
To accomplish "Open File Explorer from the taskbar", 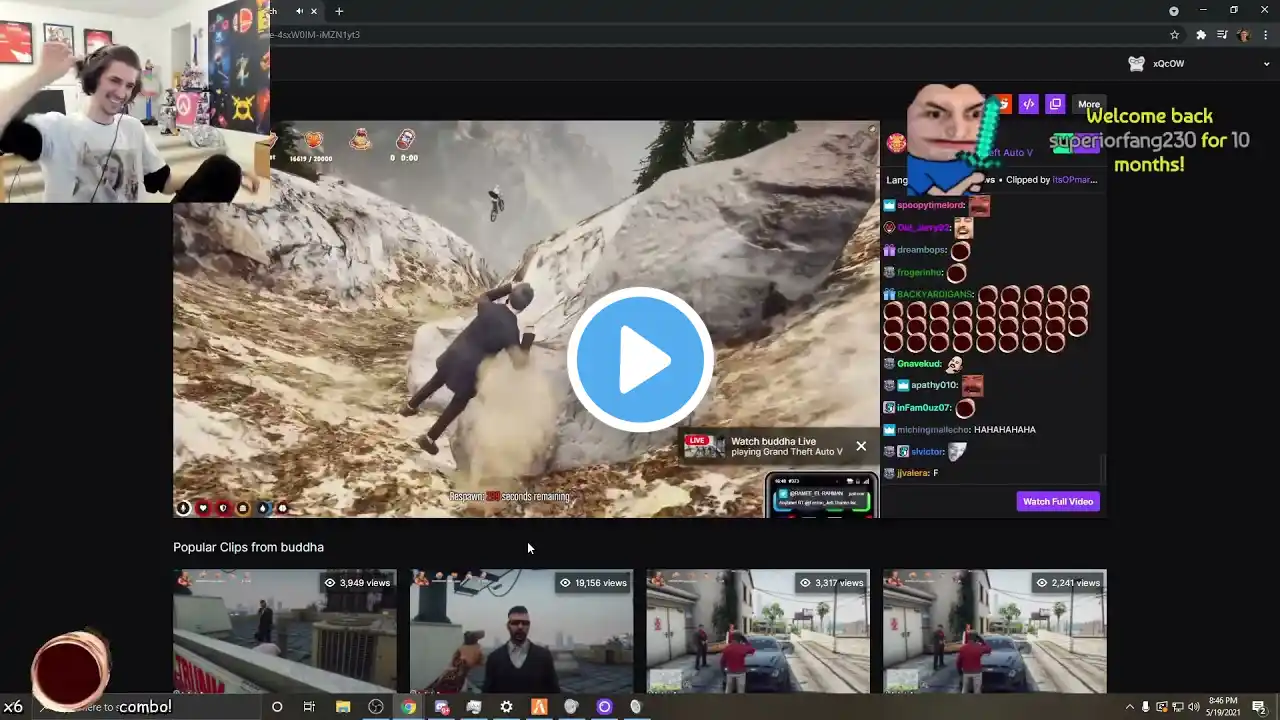I will click(x=343, y=707).
